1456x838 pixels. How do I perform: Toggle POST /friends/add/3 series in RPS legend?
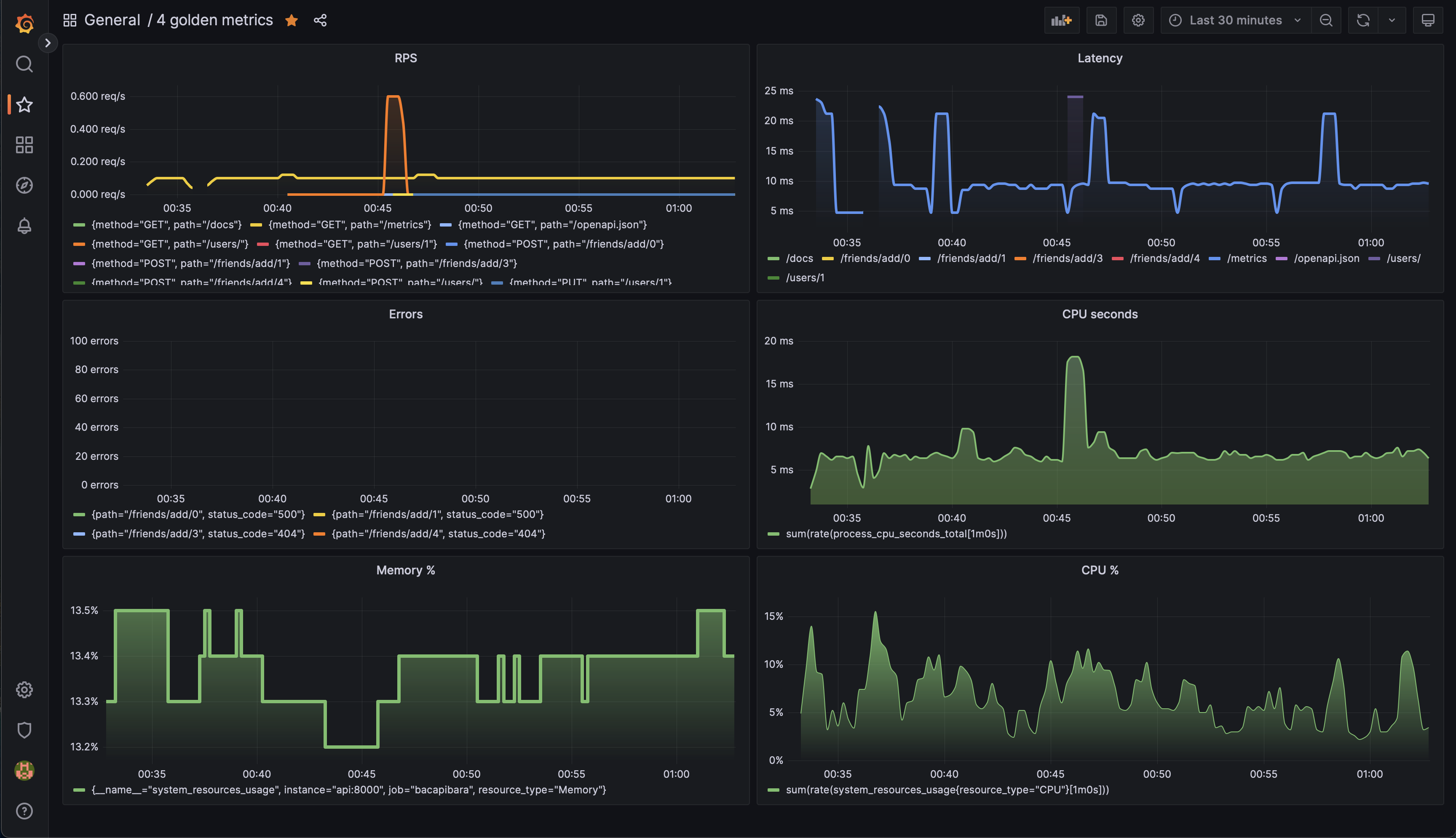point(417,264)
